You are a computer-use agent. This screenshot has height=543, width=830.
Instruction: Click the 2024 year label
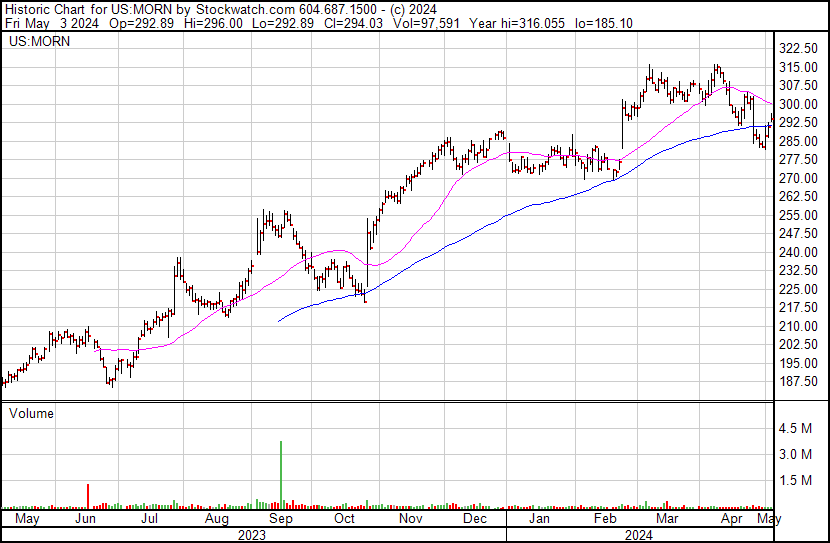tap(640, 535)
